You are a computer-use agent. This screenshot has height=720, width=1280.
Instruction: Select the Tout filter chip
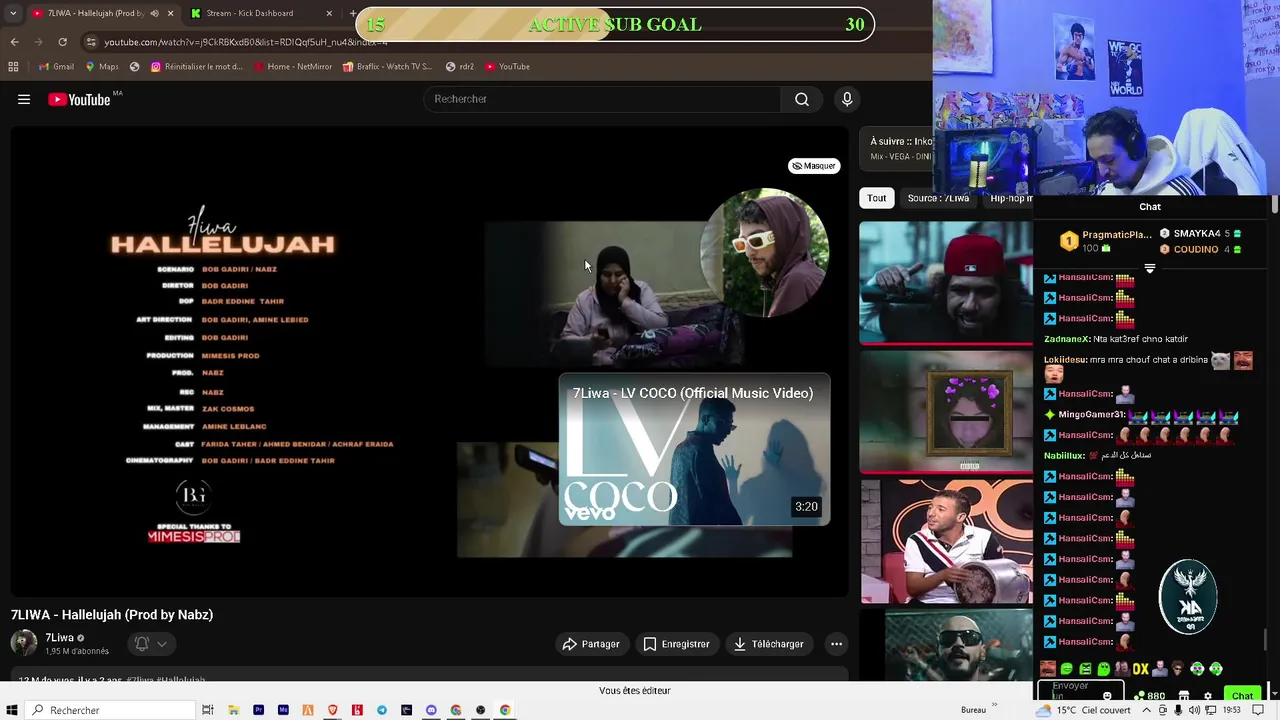click(x=877, y=198)
